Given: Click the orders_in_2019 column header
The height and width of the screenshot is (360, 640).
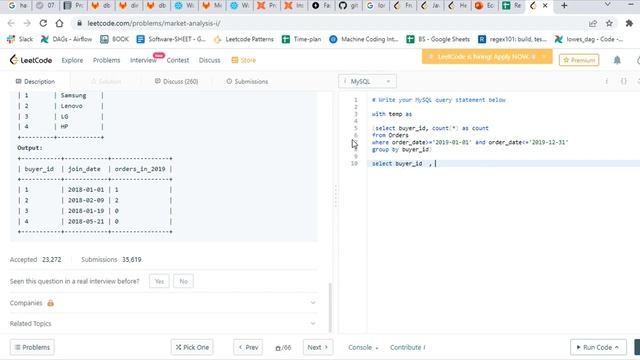Looking at the screenshot, I should click(140, 169).
